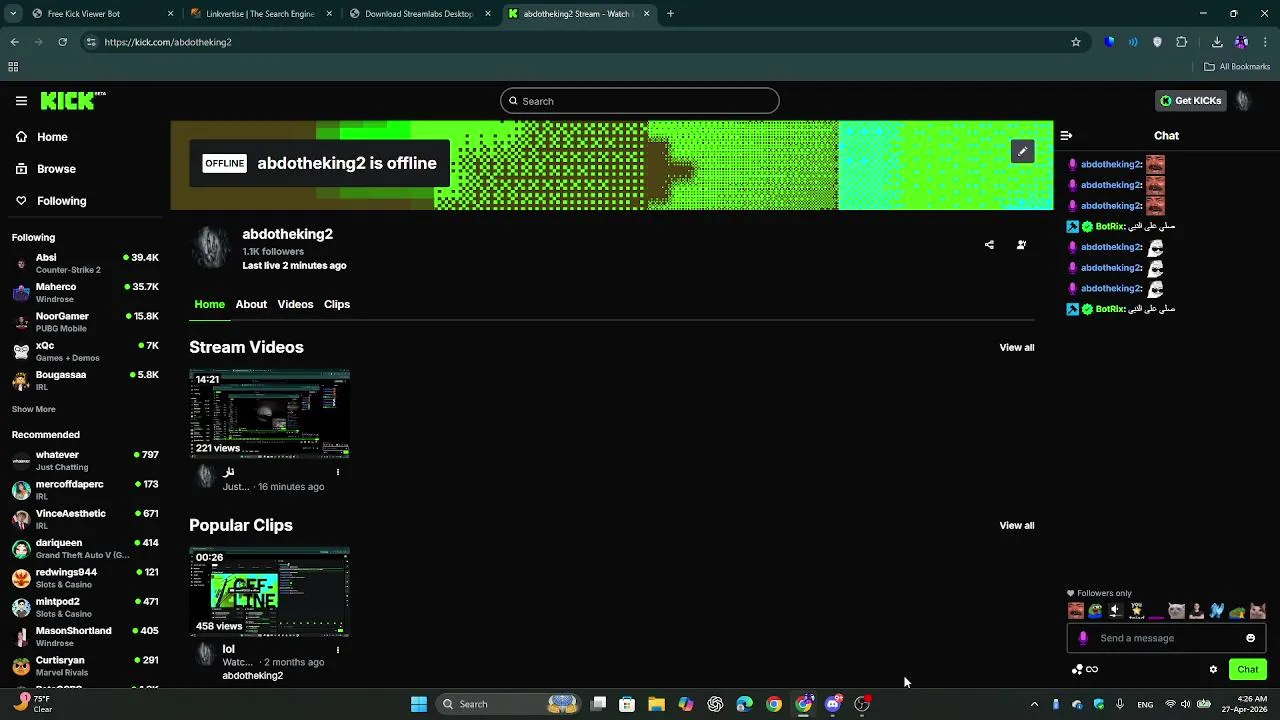Click the banner edit pencil icon
Viewport: 1280px width, 720px height.
[1022, 151]
